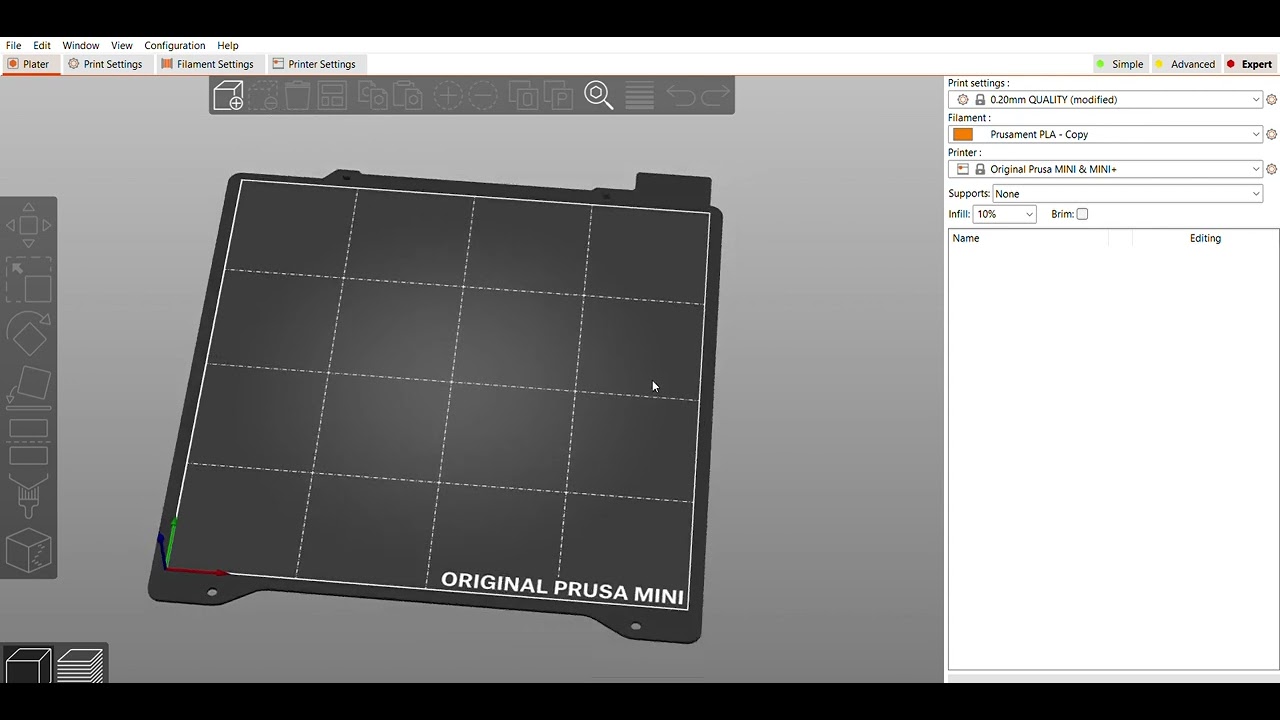
Task: Open the Search magnifier tool
Action: point(599,95)
